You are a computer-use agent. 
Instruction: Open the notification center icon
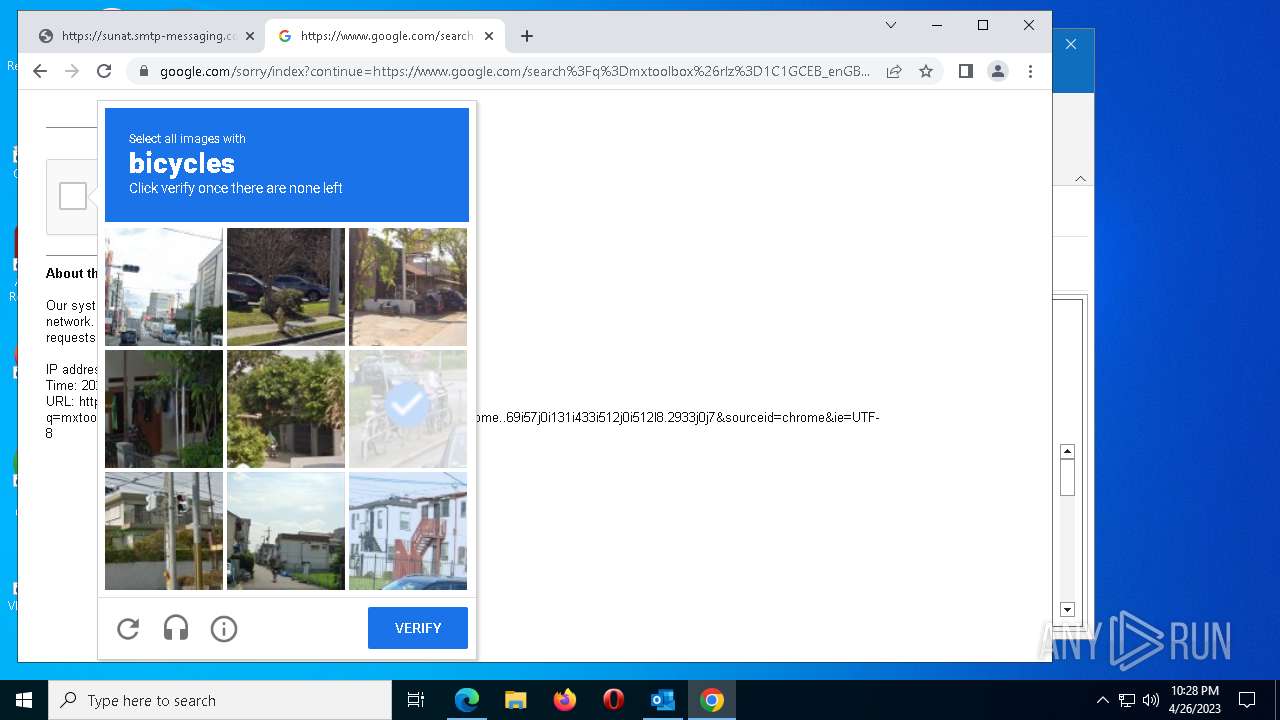point(1247,700)
